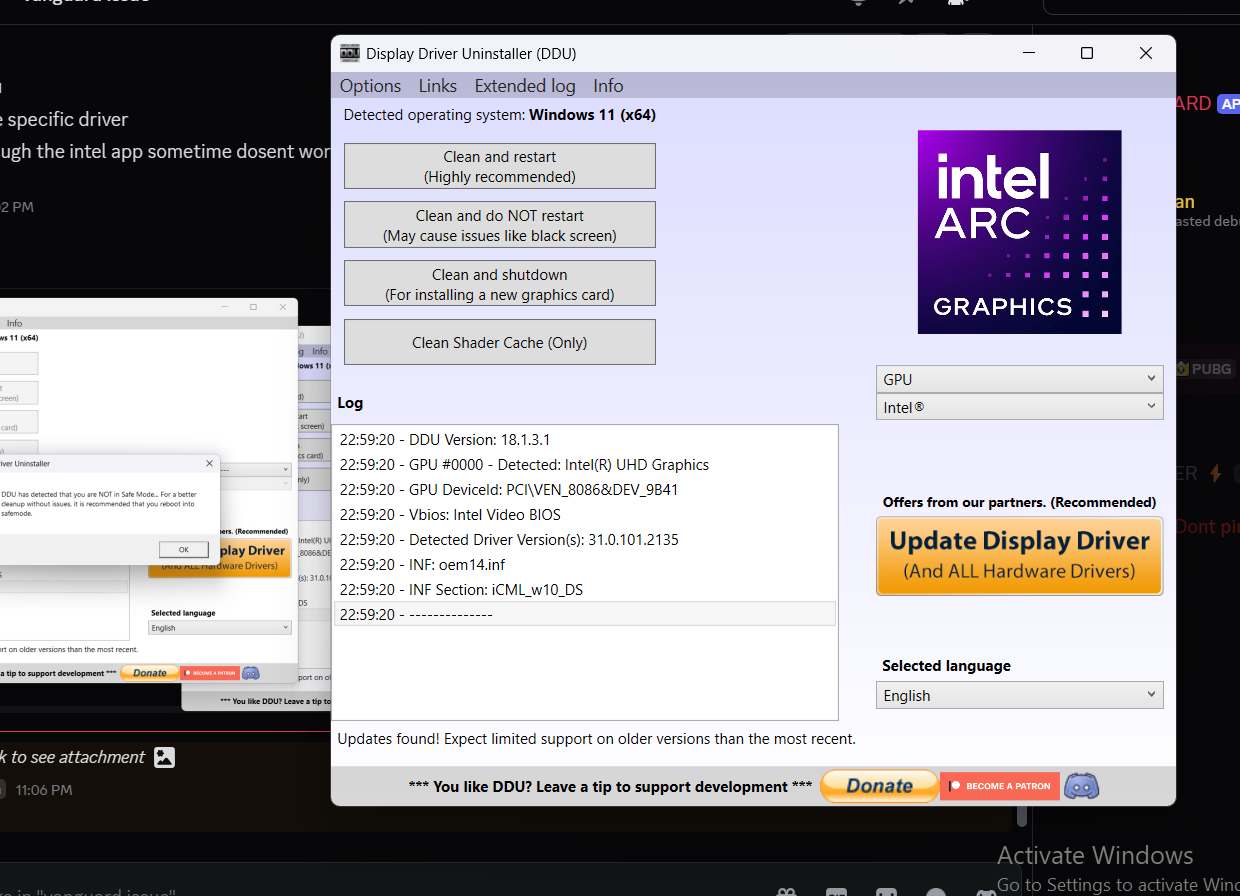Select the Detected Driver Version(s) log line
This screenshot has width=1240, height=896.
[x=585, y=539]
